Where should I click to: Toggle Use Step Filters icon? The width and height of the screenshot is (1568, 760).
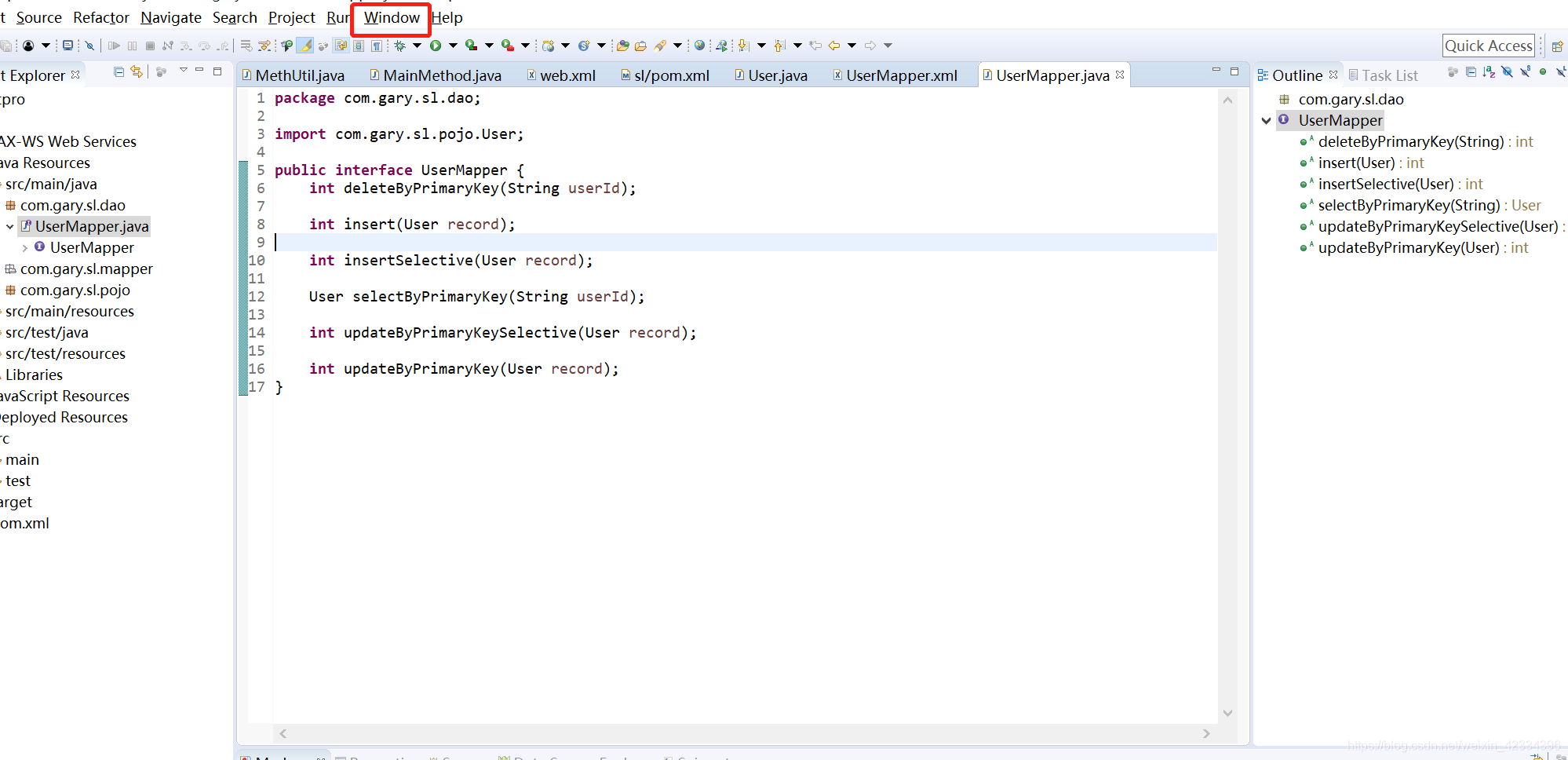264,46
